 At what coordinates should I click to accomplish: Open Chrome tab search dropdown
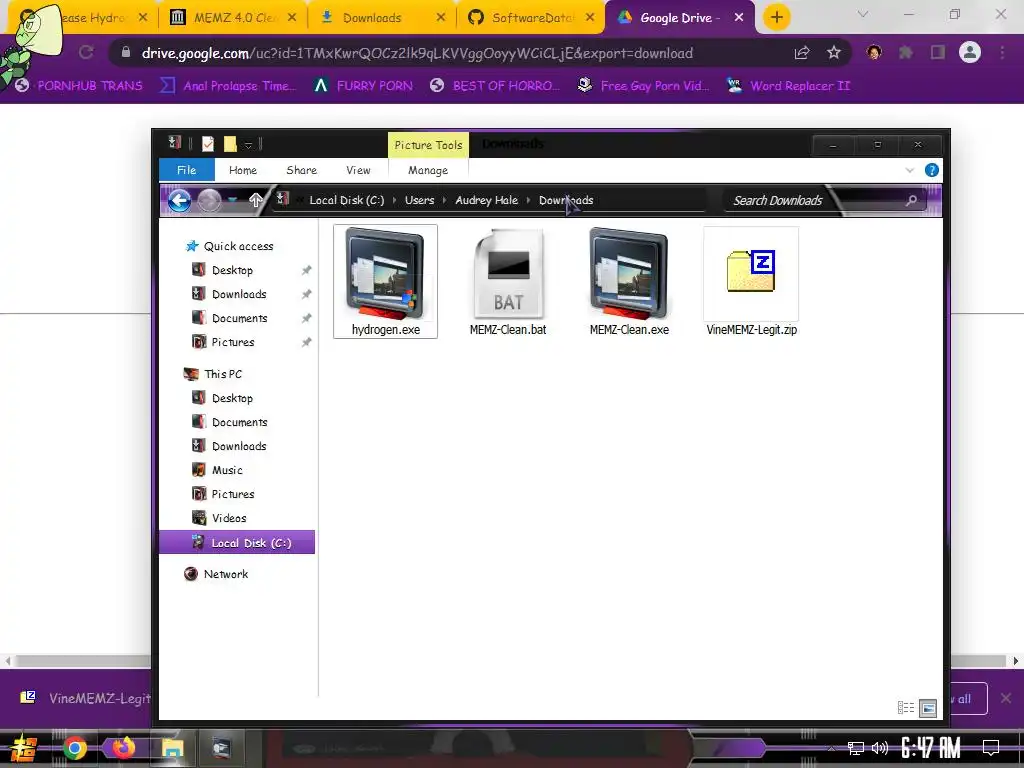click(x=863, y=14)
